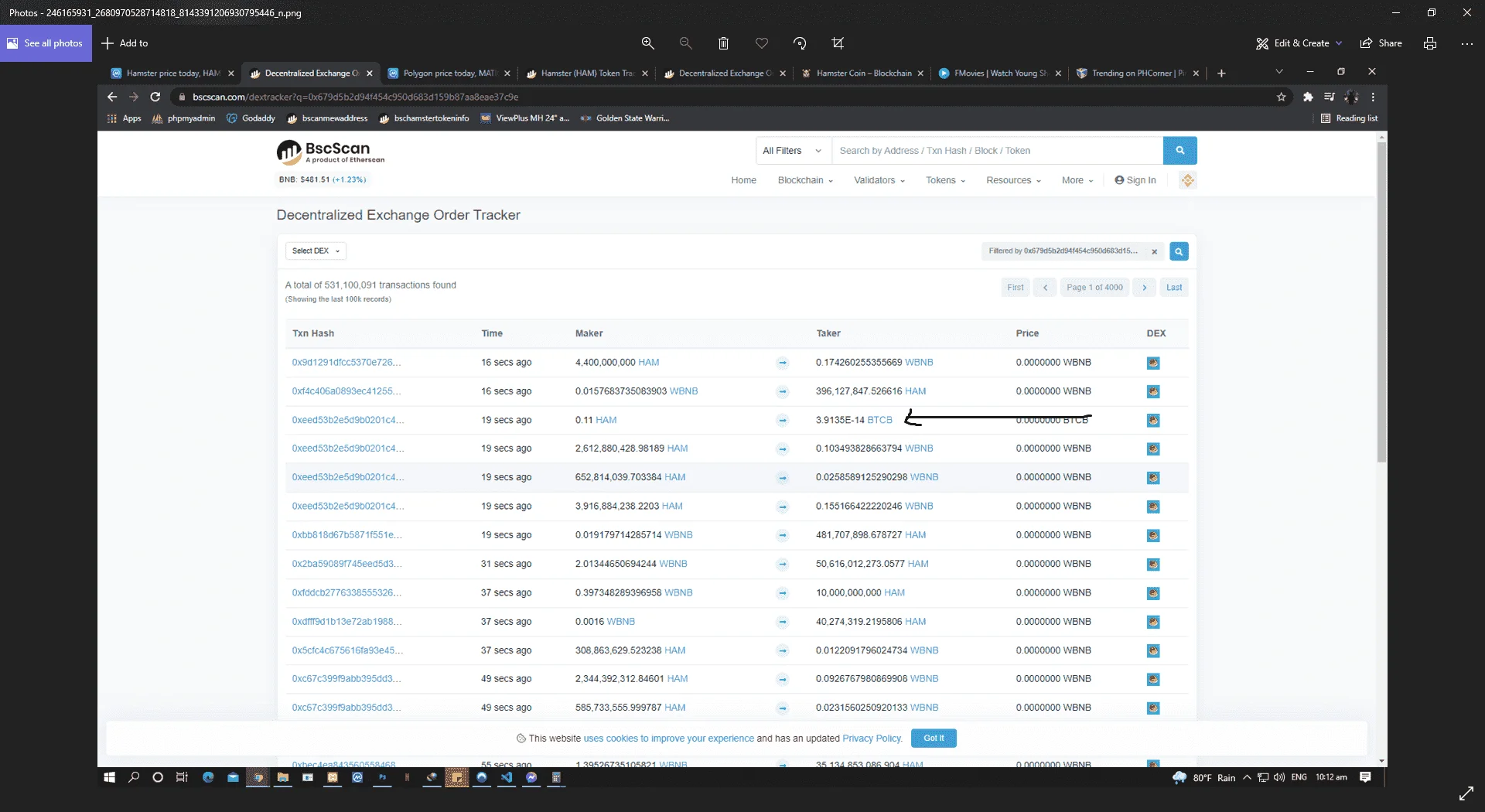
Task: Switch to FMovies tab
Action: (x=1000, y=73)
